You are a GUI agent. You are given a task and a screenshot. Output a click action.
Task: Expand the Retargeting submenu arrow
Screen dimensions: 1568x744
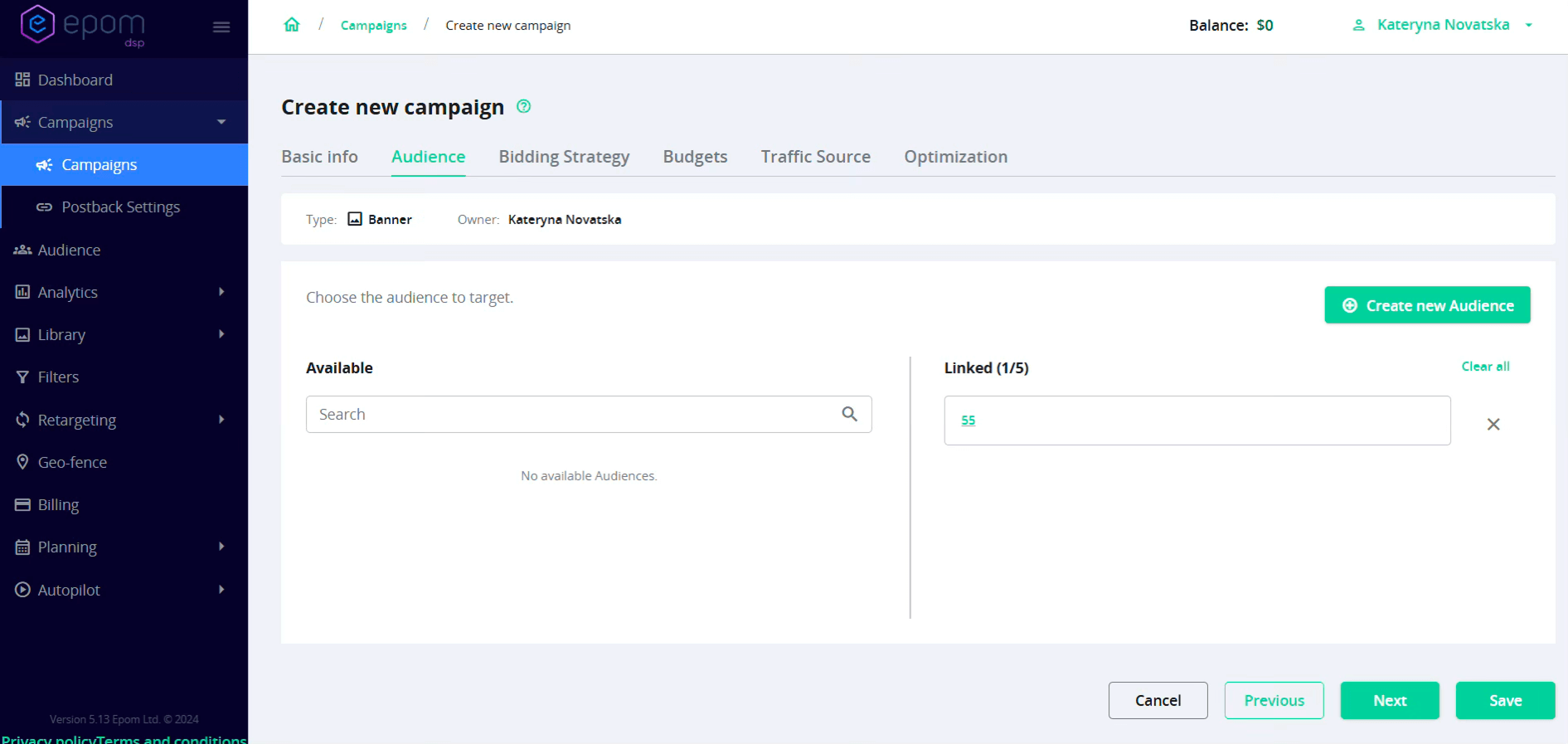[221, 420]
